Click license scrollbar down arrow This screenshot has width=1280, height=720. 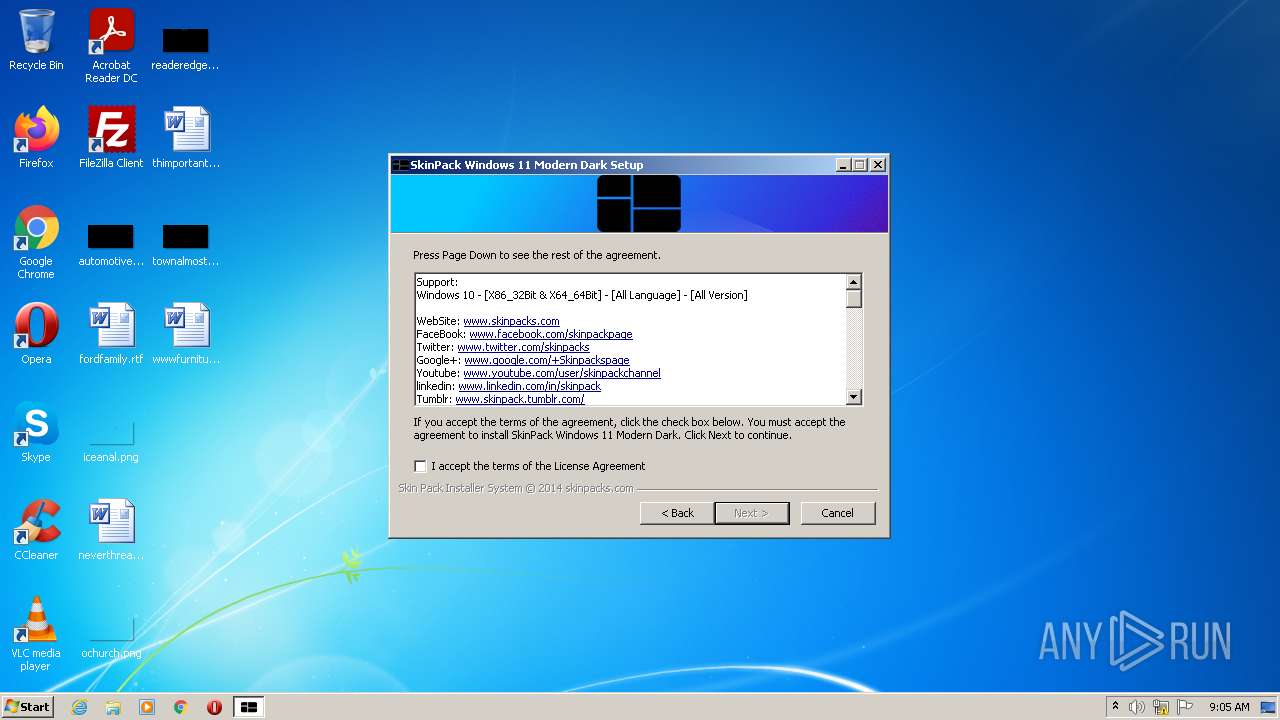pos(853,397)
